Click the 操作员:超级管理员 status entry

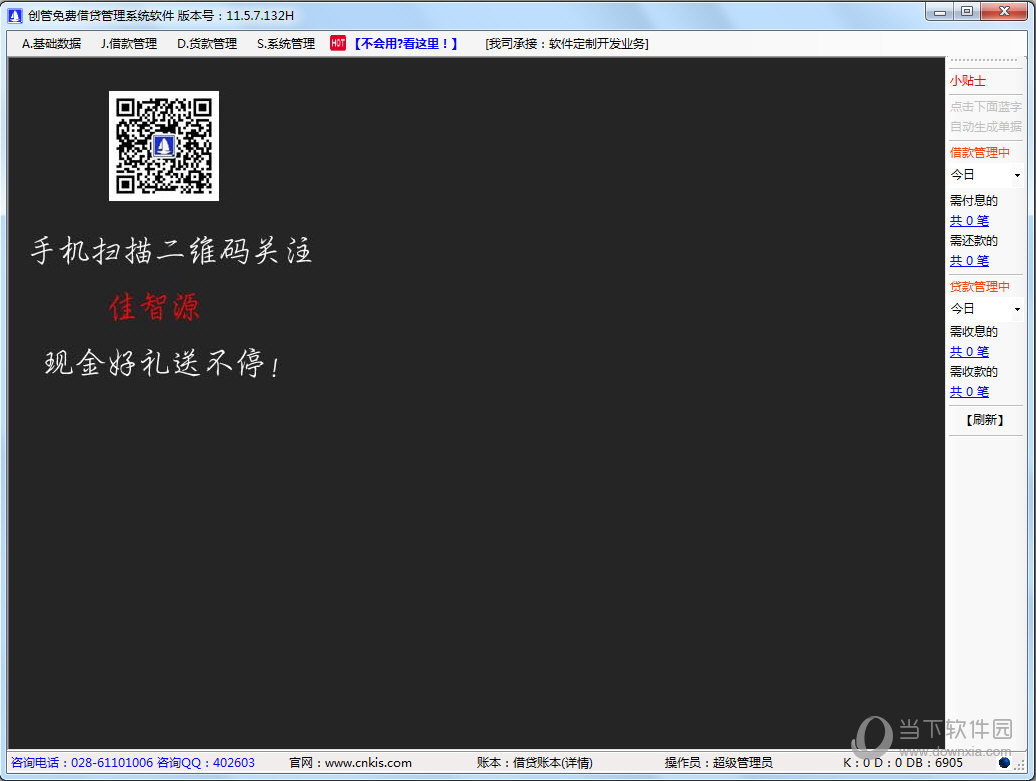718,762
